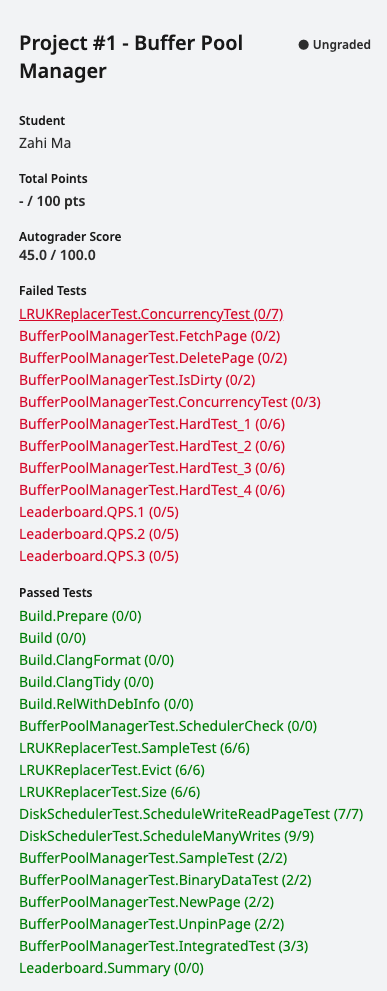Select the Leaderboard.QPS.1 failed test

[99, 512]
